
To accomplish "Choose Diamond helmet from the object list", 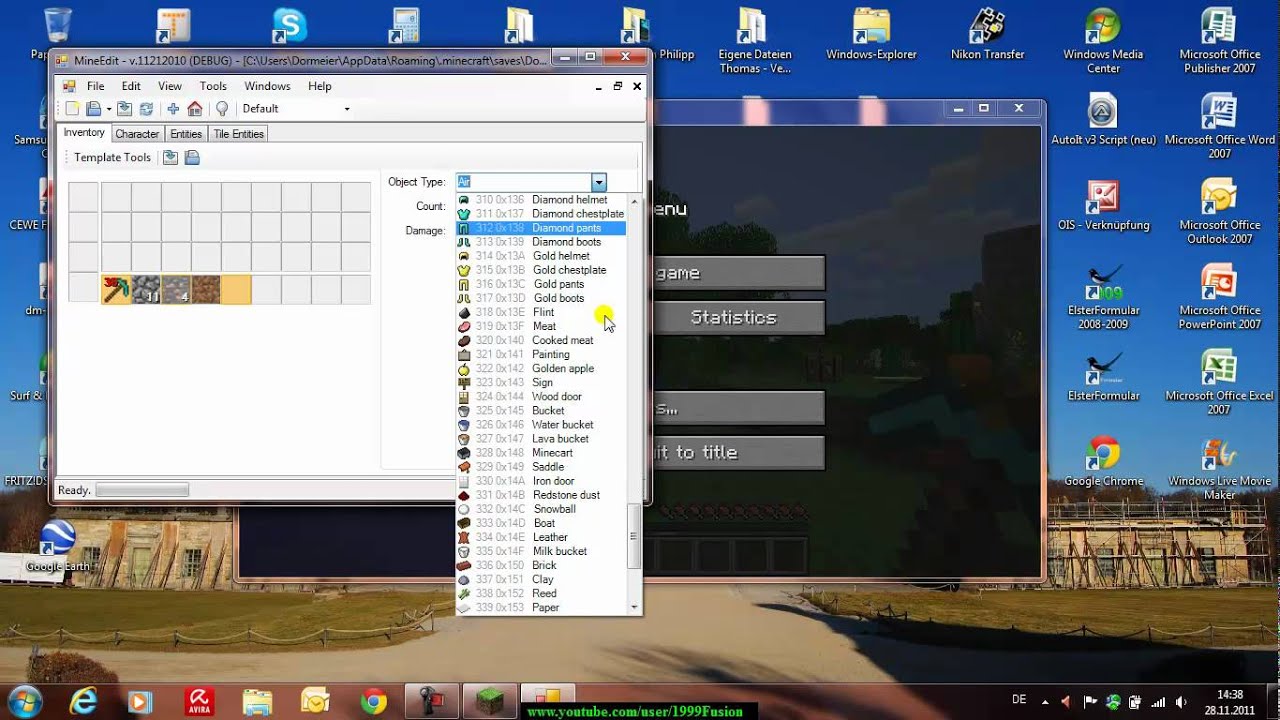I will (x=541, y=200).
